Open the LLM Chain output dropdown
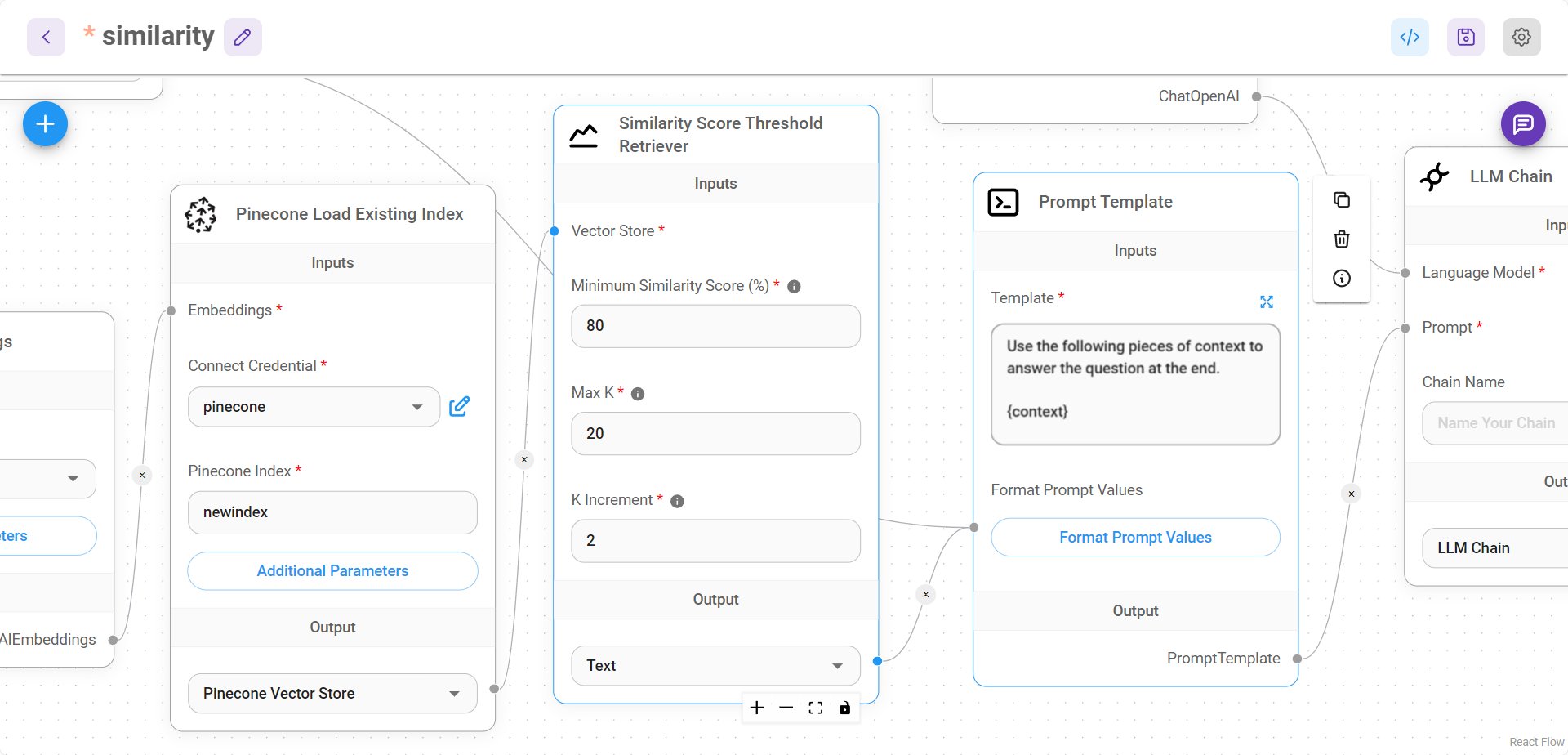This screenshot has width=1568, height=755. click(x=1495, y=548)
